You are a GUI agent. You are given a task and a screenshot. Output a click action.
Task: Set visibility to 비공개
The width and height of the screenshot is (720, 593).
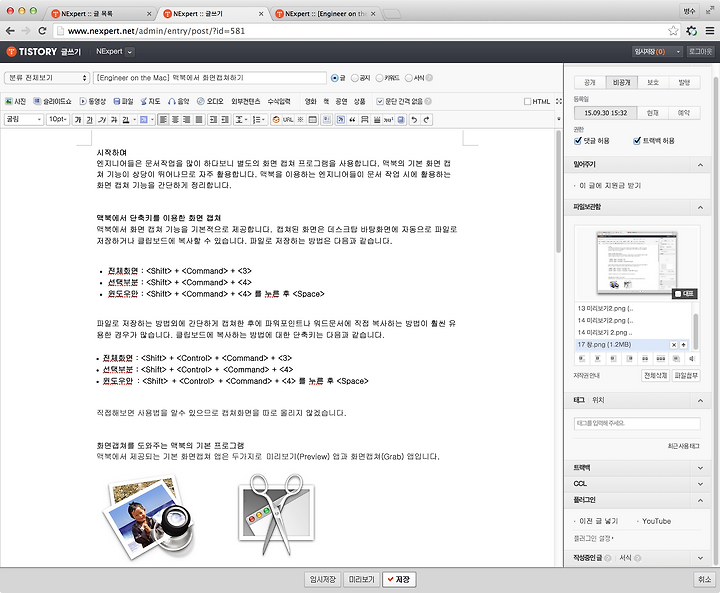click(622, 82)
